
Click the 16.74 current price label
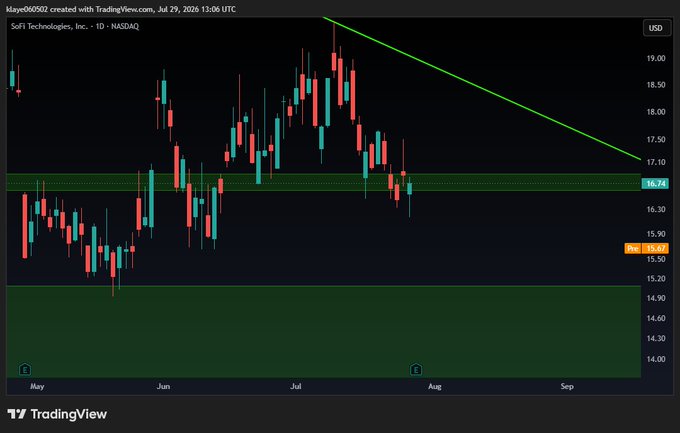tap(655, 184)
